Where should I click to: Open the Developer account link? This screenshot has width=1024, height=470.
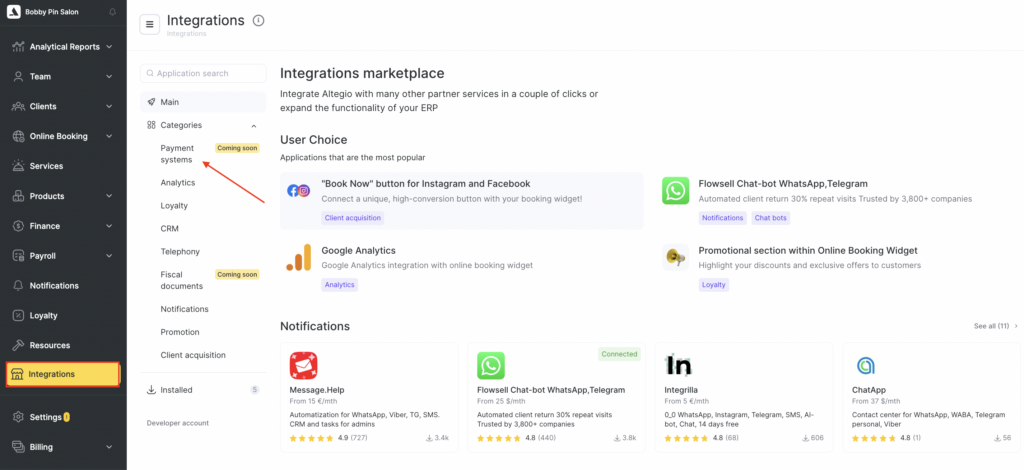point(178,423)
